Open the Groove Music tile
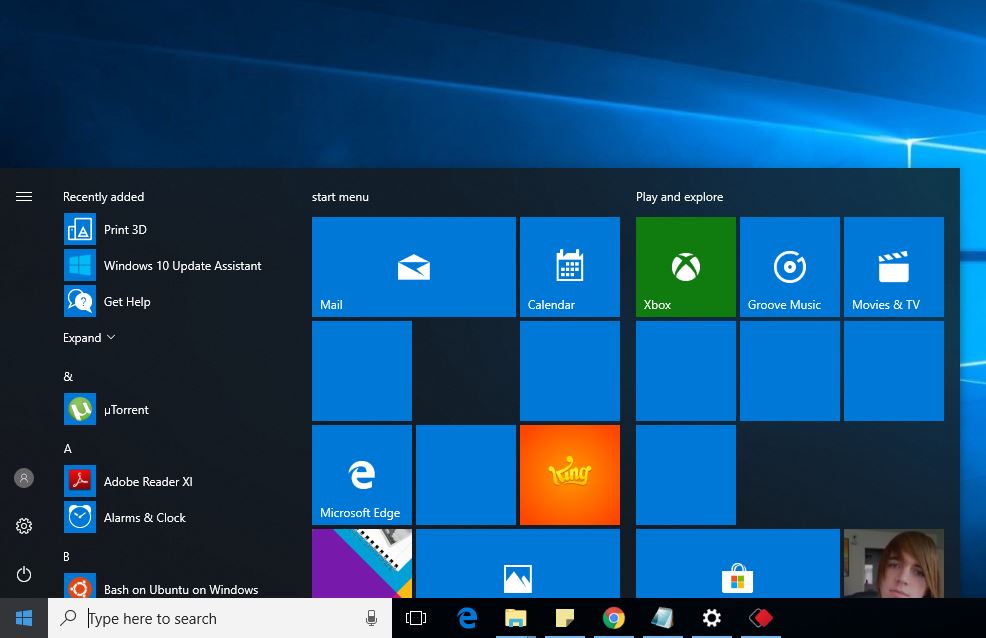986x638 pixels. (789, 266)
